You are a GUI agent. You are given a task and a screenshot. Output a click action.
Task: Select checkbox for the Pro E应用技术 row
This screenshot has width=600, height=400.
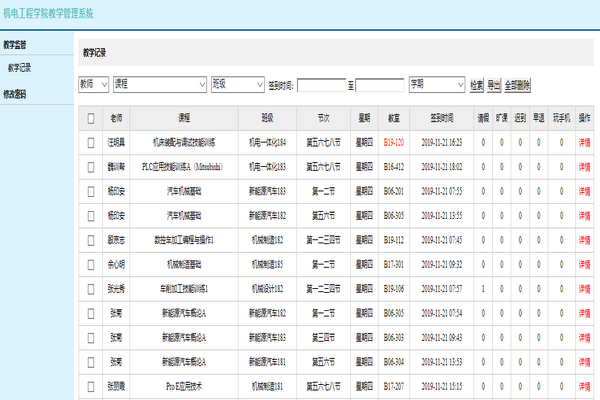(x=91, y=386)
